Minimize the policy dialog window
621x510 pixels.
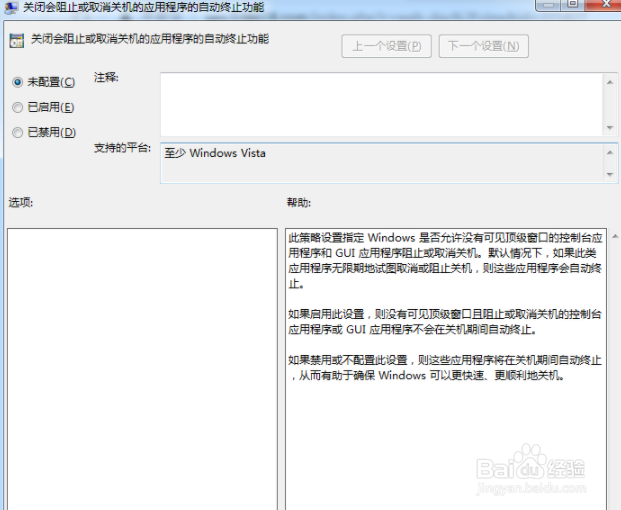point(548,4)
